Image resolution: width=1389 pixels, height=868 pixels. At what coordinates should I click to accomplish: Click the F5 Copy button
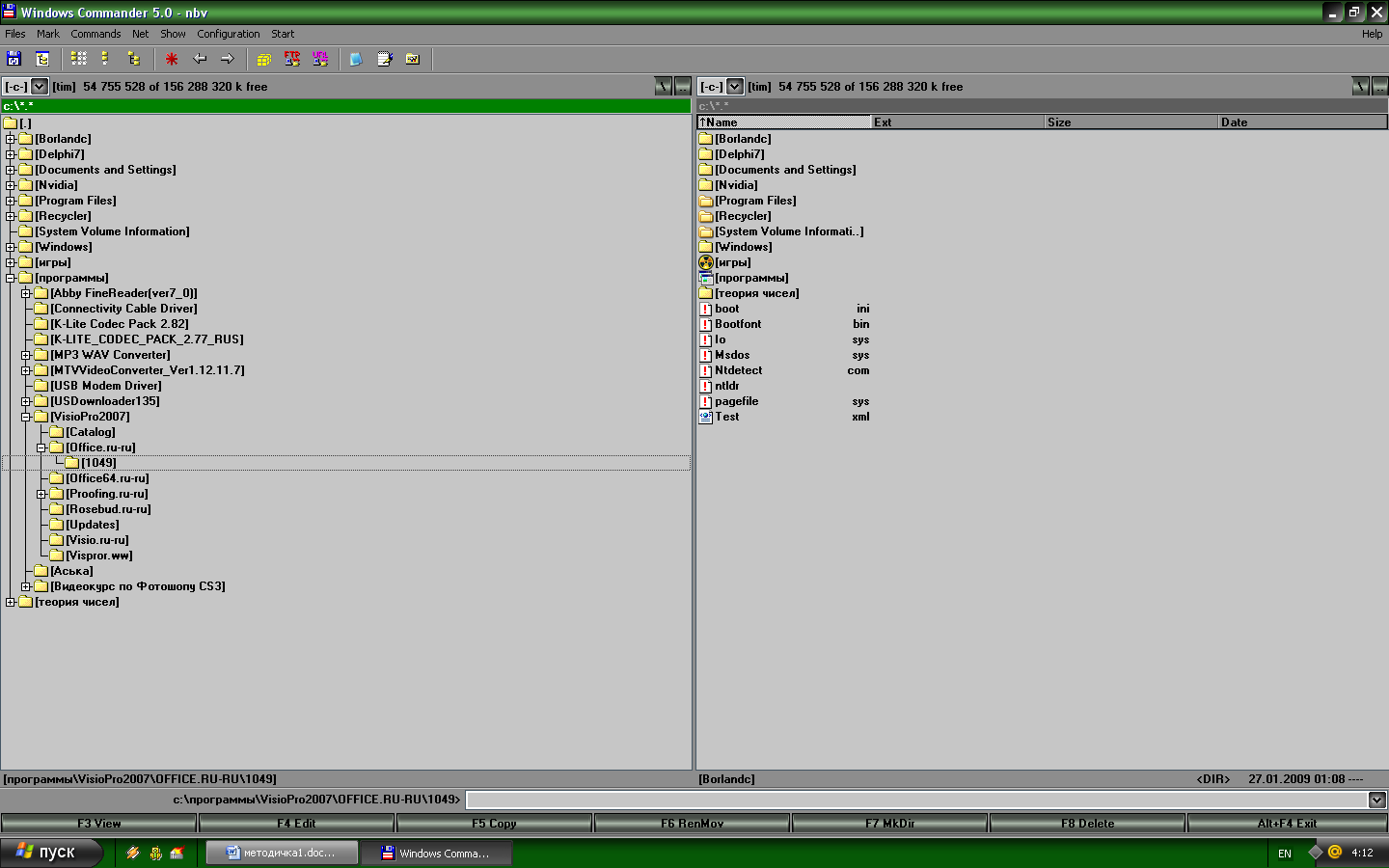tap(494, 824)
